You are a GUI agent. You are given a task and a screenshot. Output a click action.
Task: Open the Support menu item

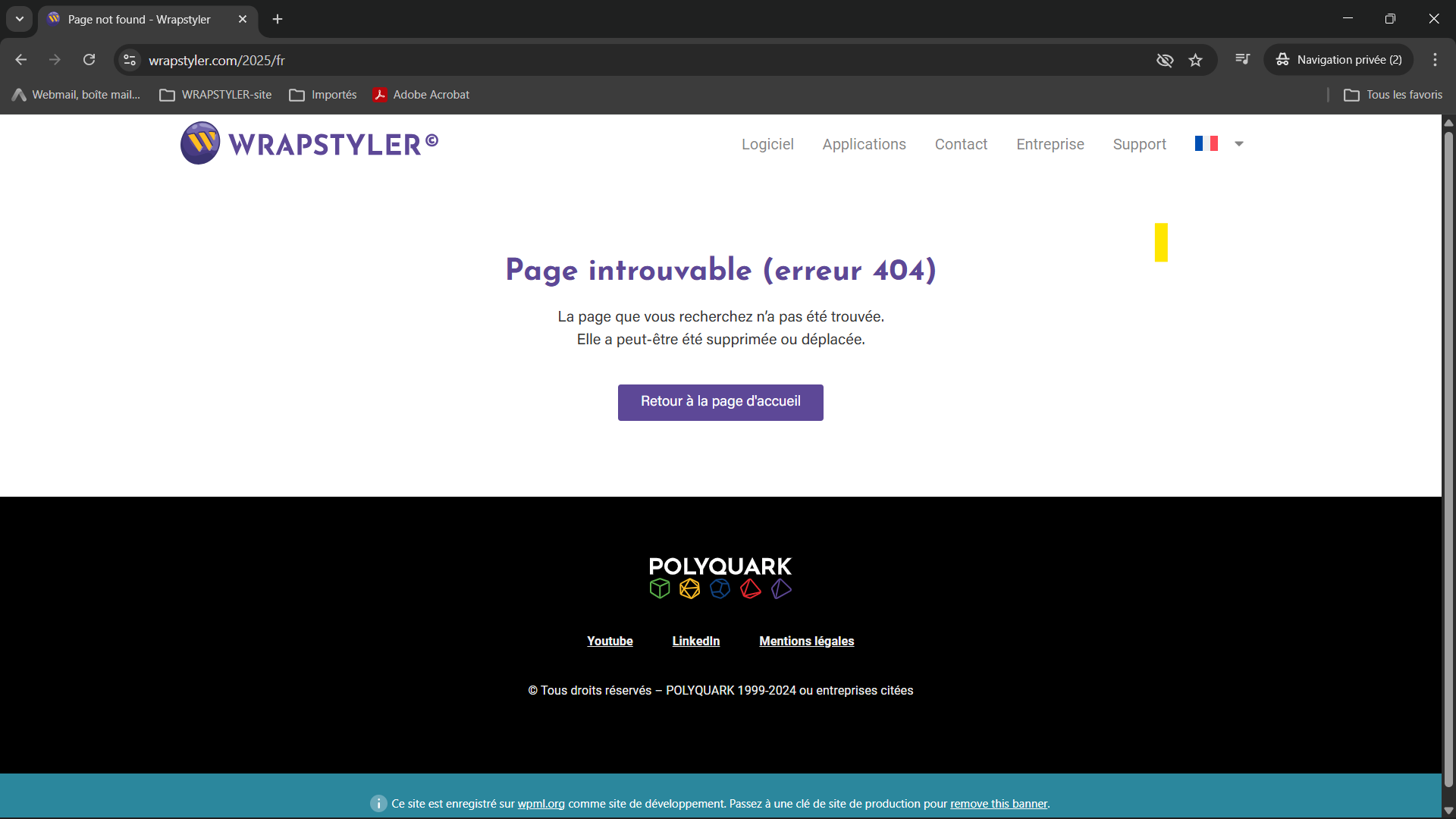1139,144
